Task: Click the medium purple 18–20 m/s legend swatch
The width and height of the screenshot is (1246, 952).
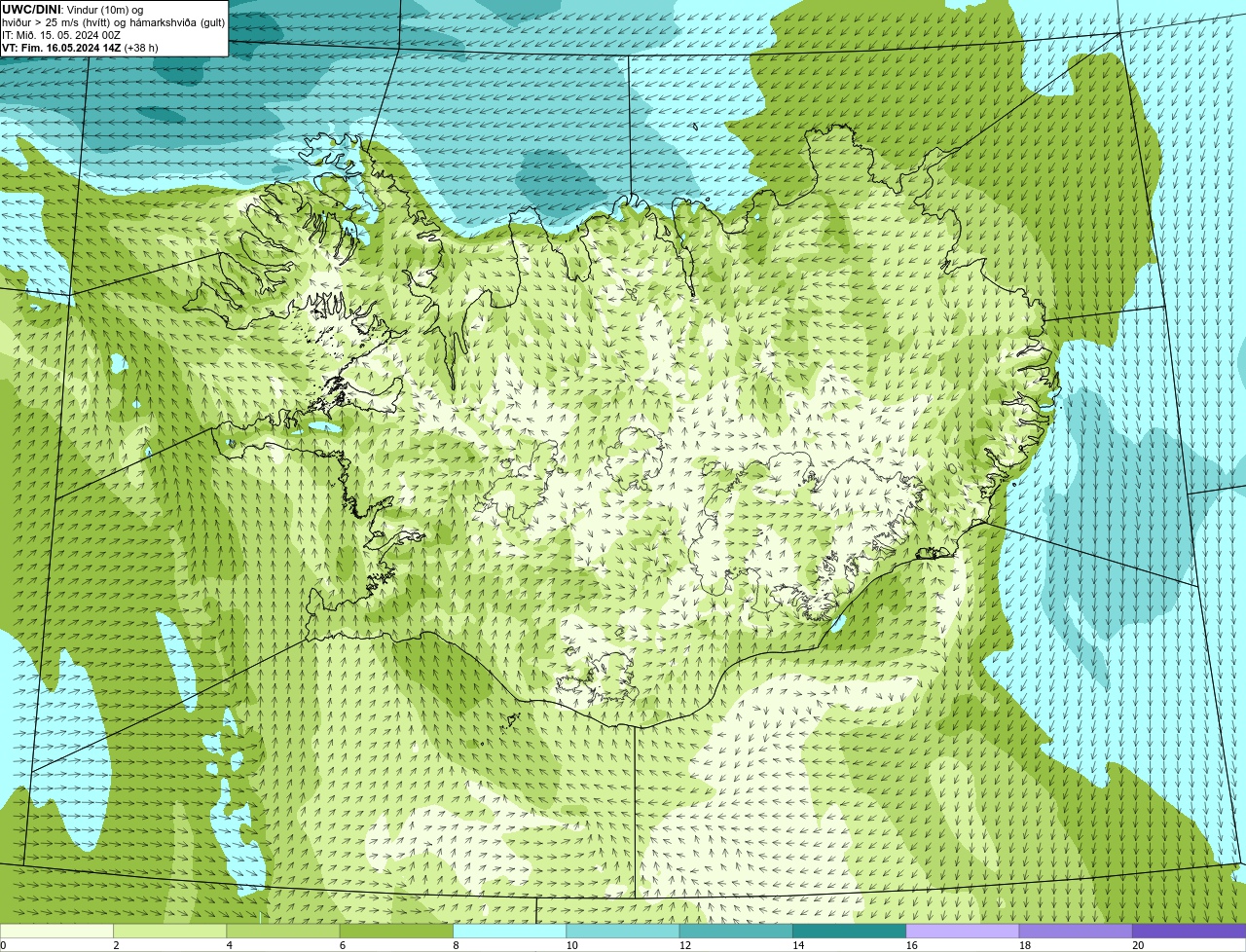Action: coord(1077,931)
